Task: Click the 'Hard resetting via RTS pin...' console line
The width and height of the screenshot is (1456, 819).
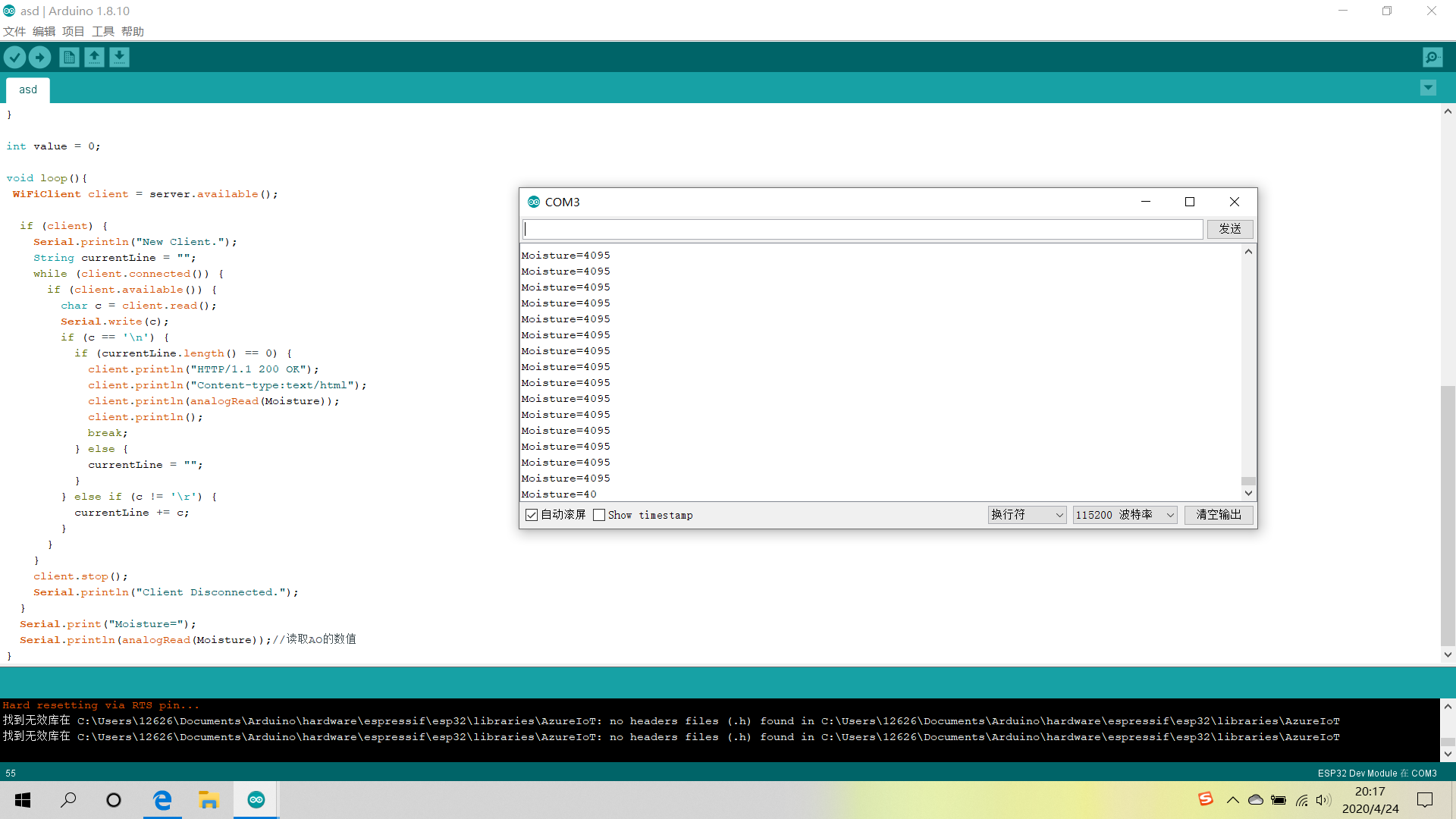Action: [x=101, y=705]
